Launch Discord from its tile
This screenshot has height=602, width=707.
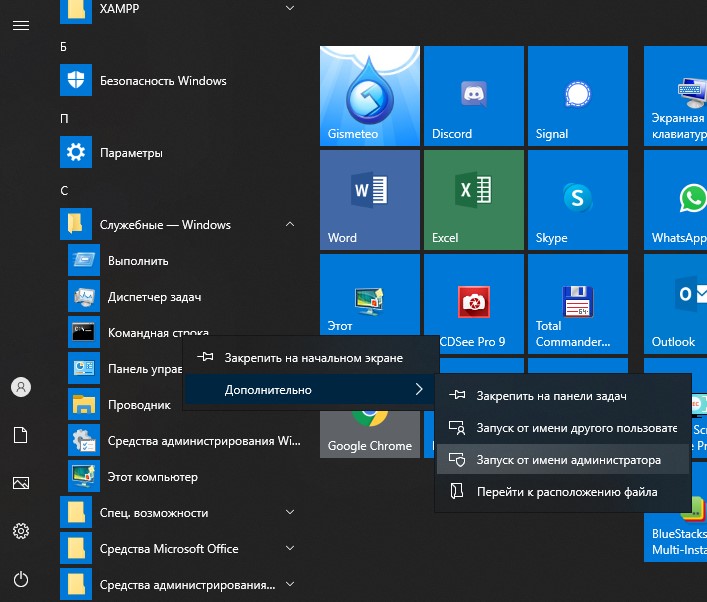pyautogui.click(x=474, y=96)
